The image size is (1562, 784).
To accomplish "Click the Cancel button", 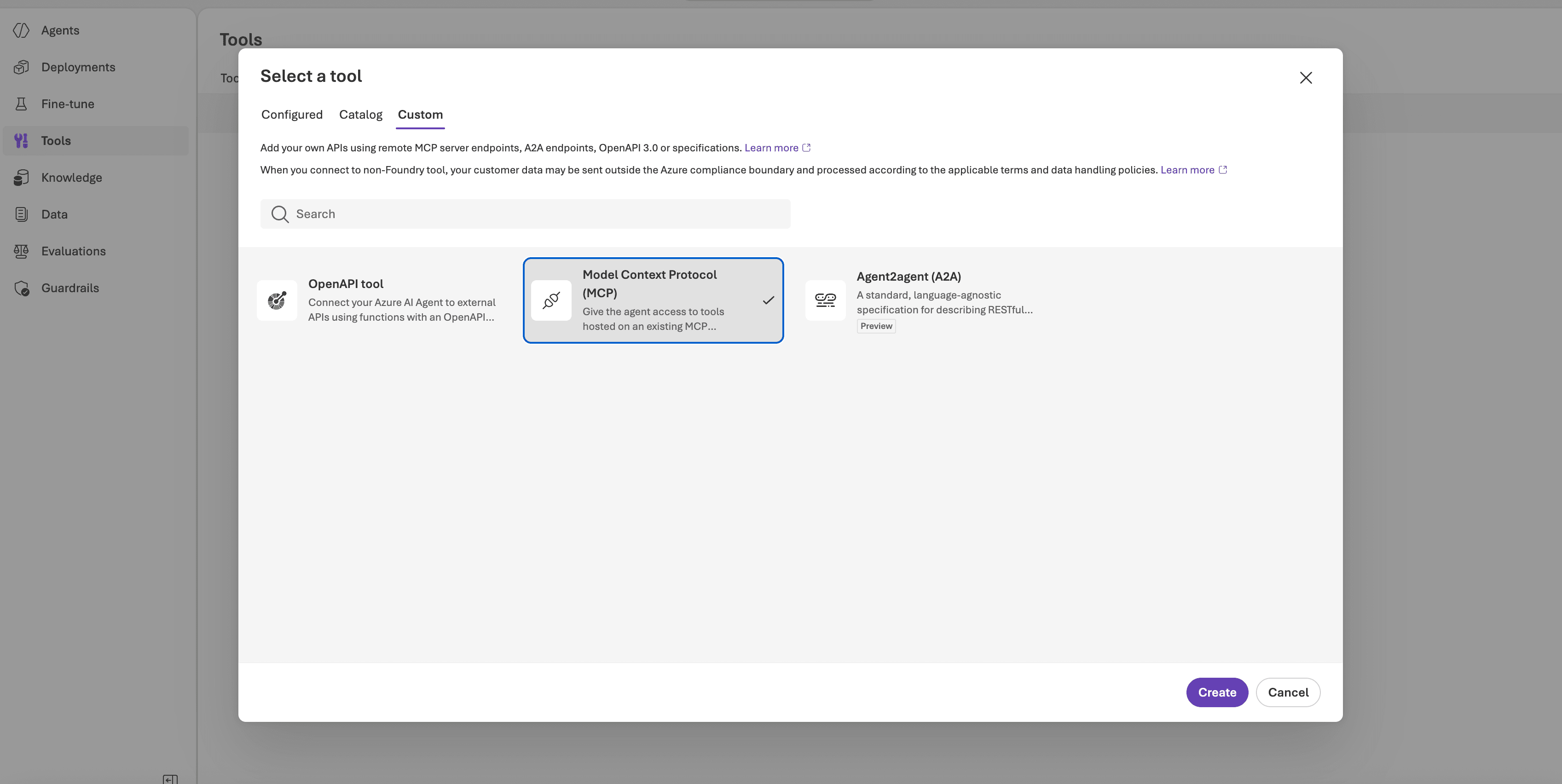I will coord(1288,692).
